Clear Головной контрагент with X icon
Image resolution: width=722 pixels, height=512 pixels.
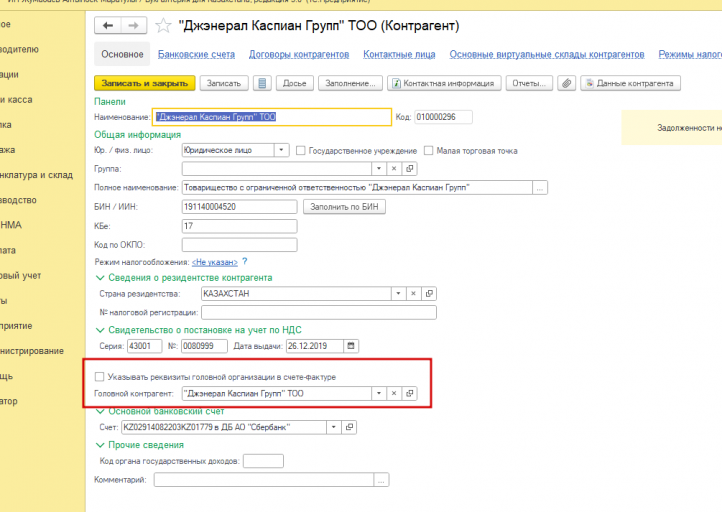click(x=394, y=393)
